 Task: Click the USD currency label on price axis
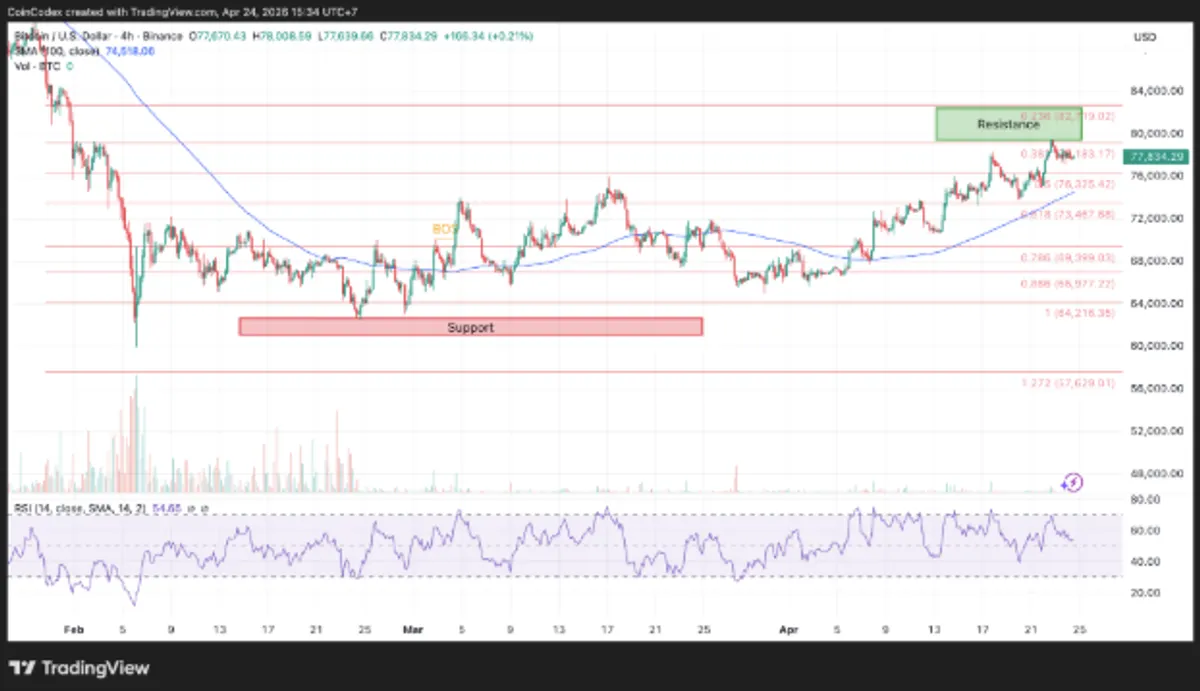coord(1145,37)
